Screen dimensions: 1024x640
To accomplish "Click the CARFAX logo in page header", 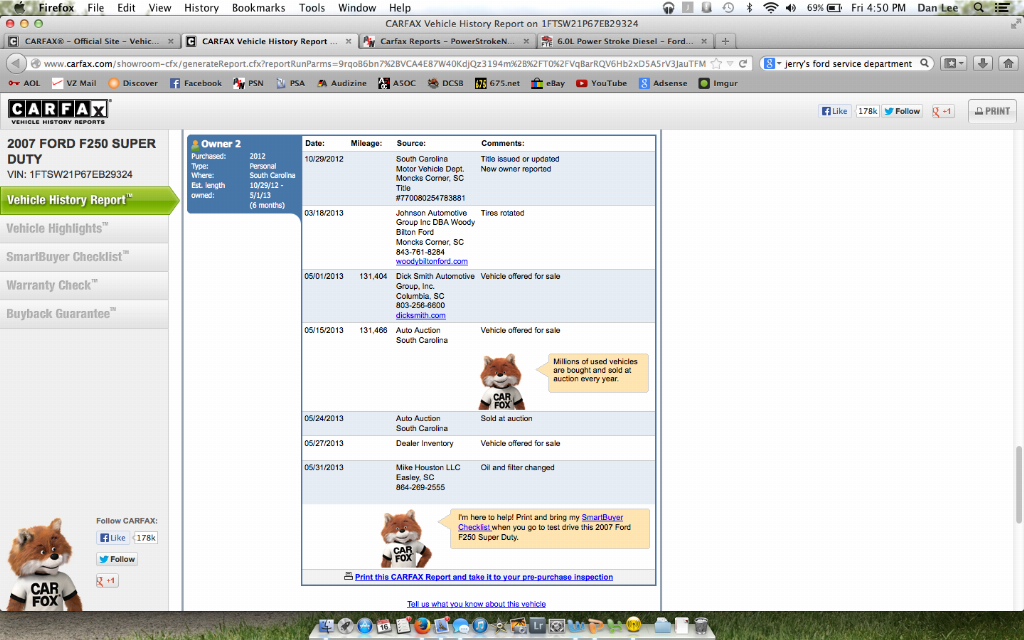I will point(59,111).
